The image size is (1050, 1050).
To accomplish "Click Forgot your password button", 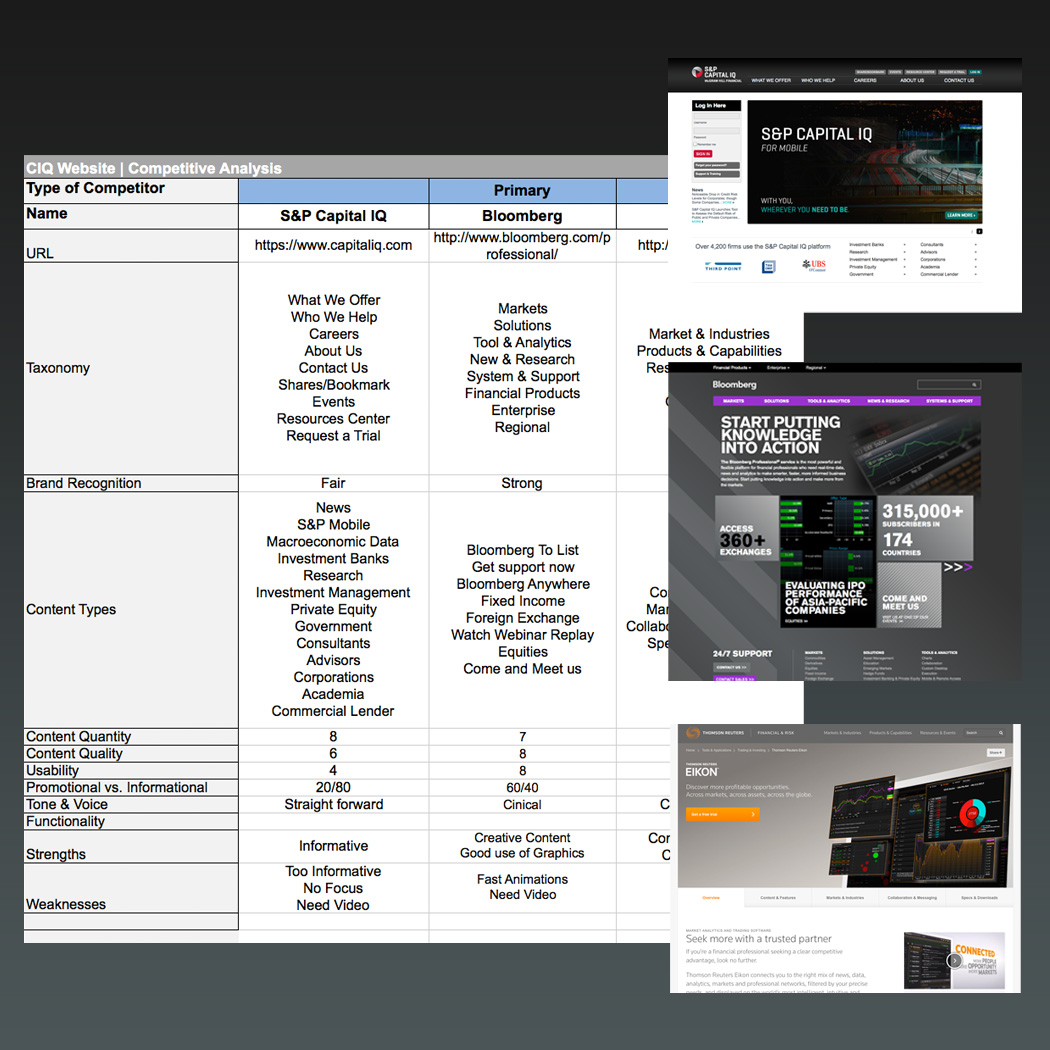I will pos(717,165).
